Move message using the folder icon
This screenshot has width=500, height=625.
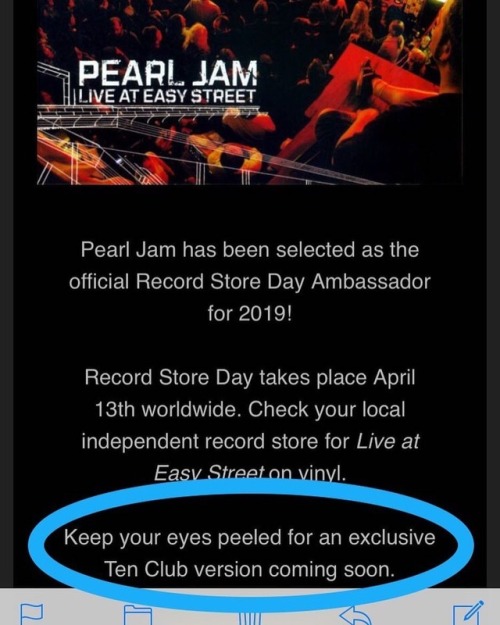click(138, 615)
